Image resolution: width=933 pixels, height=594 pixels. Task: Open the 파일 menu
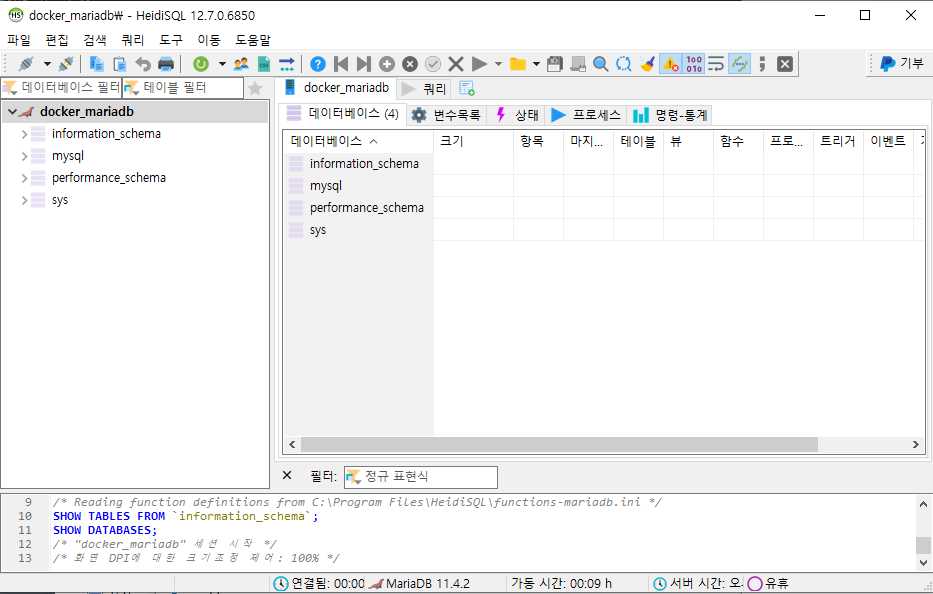[18, 40]
